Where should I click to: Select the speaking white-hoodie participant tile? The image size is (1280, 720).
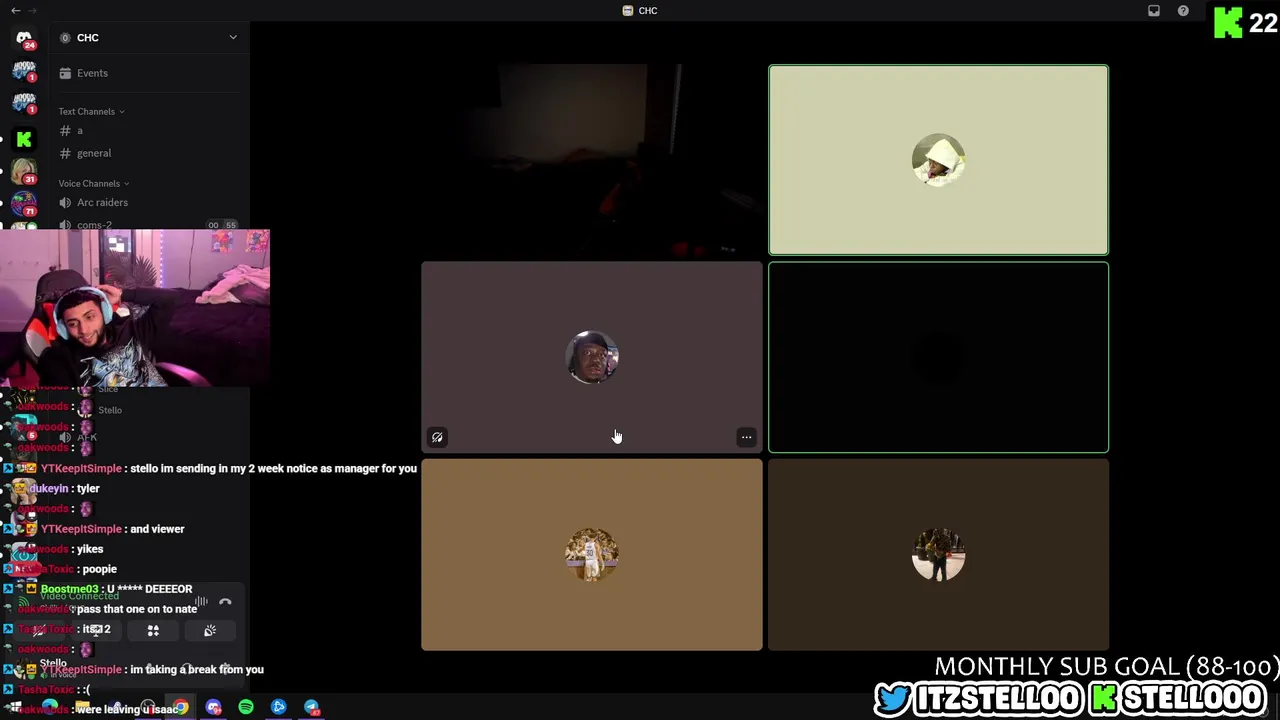(x=938, y=160)
